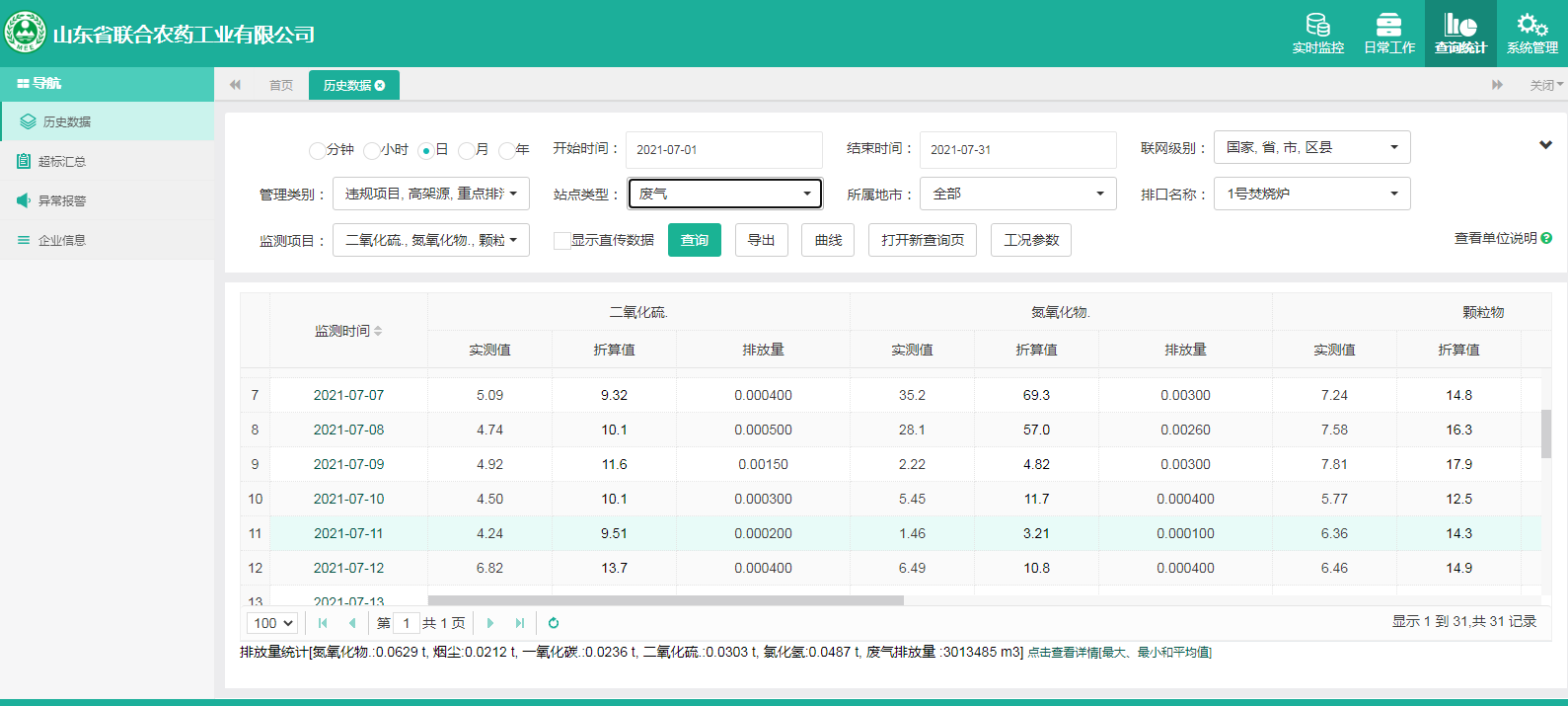This screenshot has height=706, width=1568.
Task: Click the table refresh icon in pager
Action: pyautogui.click(x=554, y=623)
